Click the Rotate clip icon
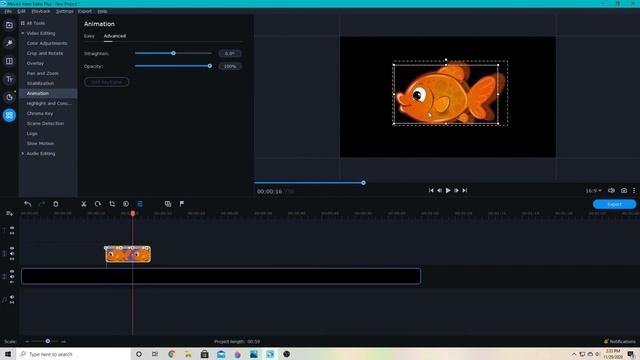Viewport: 640px width, 360px height. point(98,204)
